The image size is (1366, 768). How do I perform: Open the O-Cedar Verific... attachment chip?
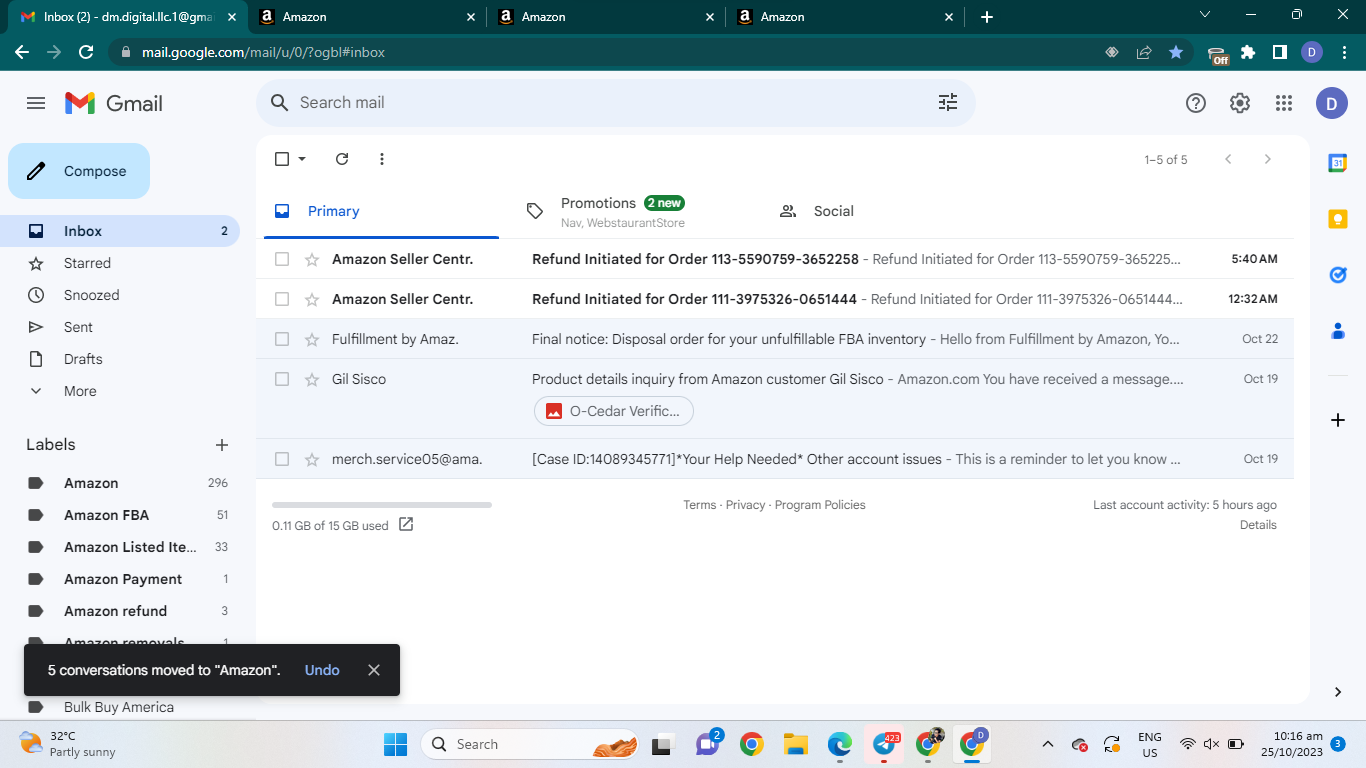click(x=614, y=411)
